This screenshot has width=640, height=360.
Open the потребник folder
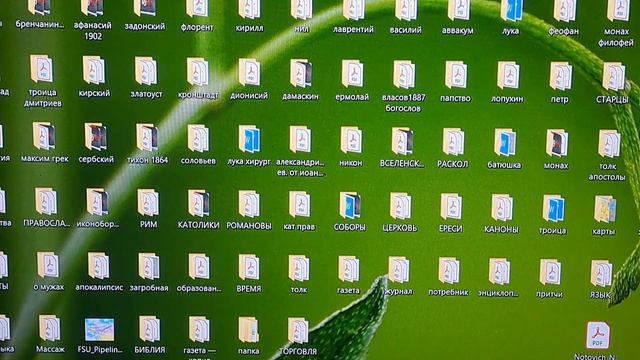click(x=449, y=271)
